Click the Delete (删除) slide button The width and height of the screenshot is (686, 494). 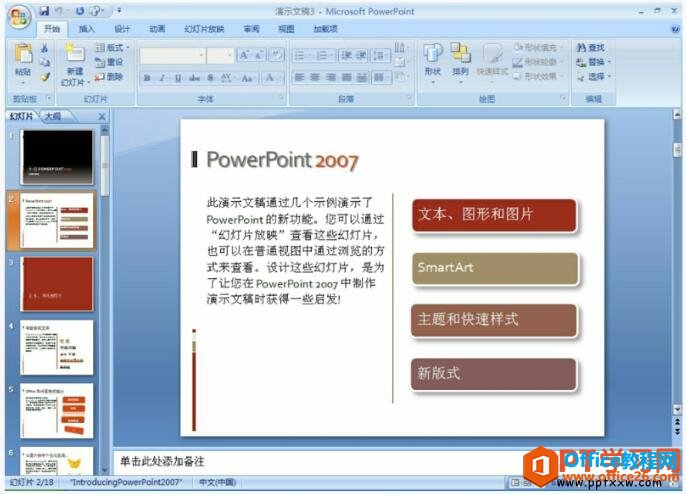tap(109, 77)
